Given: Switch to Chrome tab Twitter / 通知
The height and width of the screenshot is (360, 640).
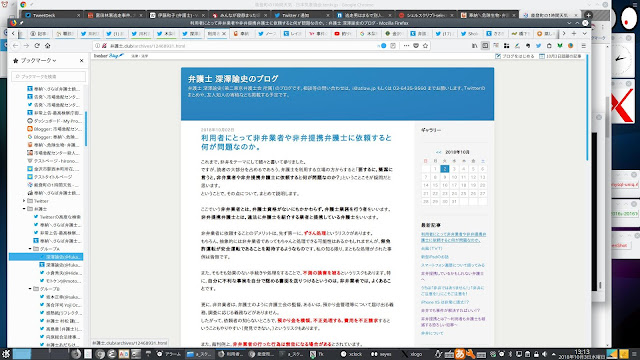Looking at the screenshot, I should pos(301,15).
